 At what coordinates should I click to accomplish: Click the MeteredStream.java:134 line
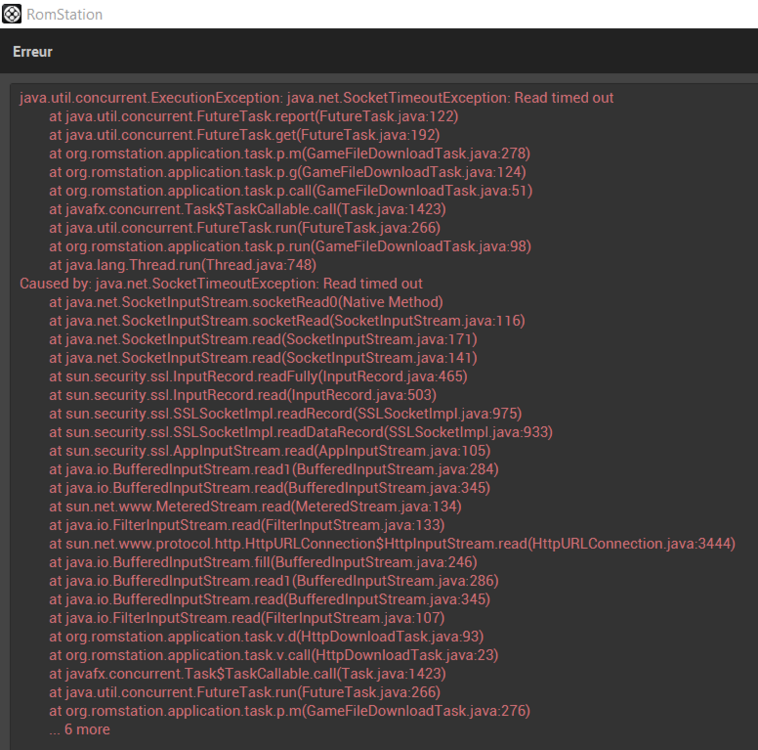pyautogui.click(x=255, y=507)
